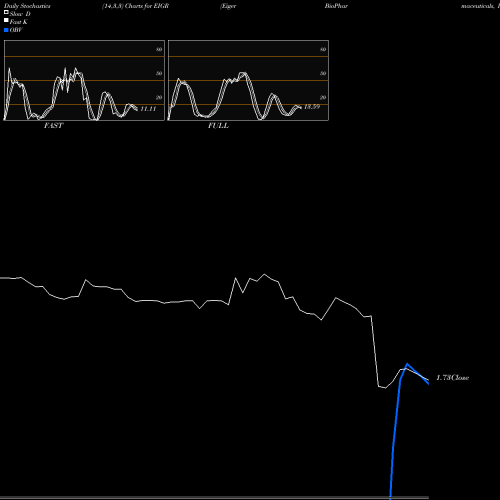The image size is (500, 500).
Task: Click the FAST stochastic chart panel
Action: tap(84, 80)
